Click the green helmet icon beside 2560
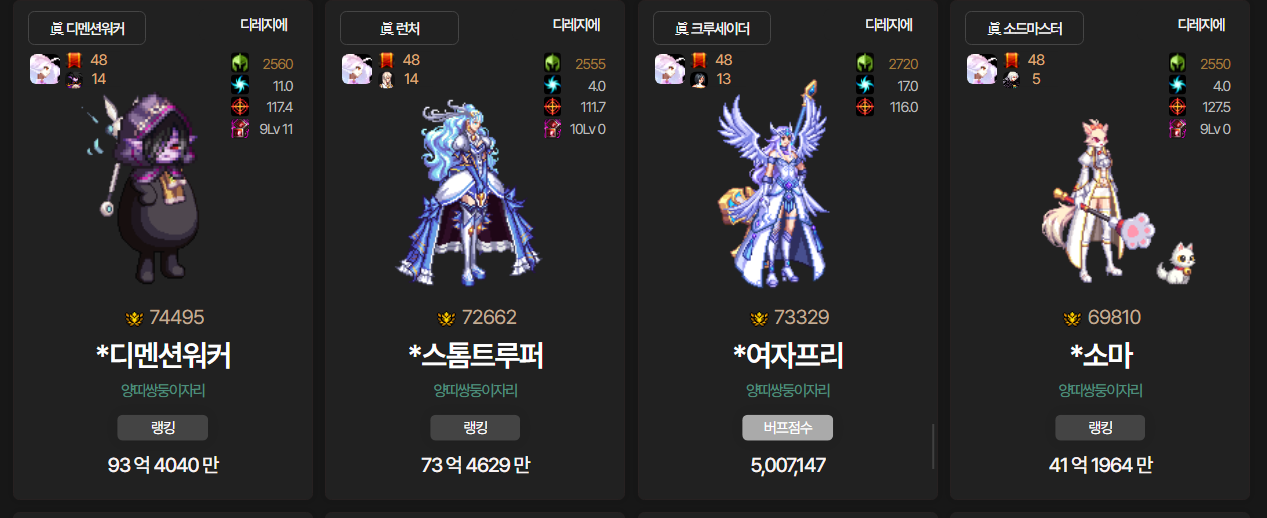1267x518 pixels. 240,64
